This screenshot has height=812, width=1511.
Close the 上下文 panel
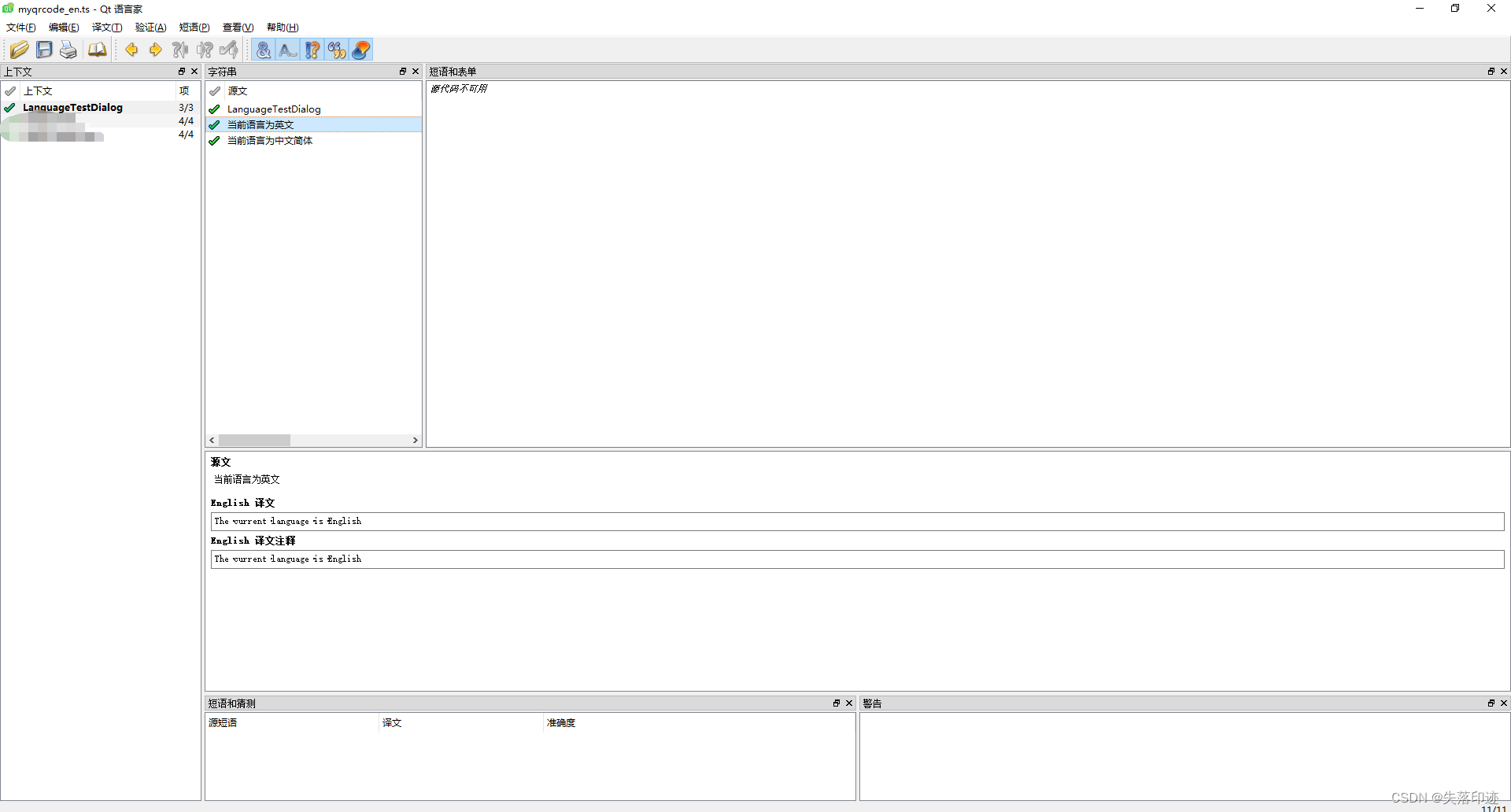coord(194,72)
